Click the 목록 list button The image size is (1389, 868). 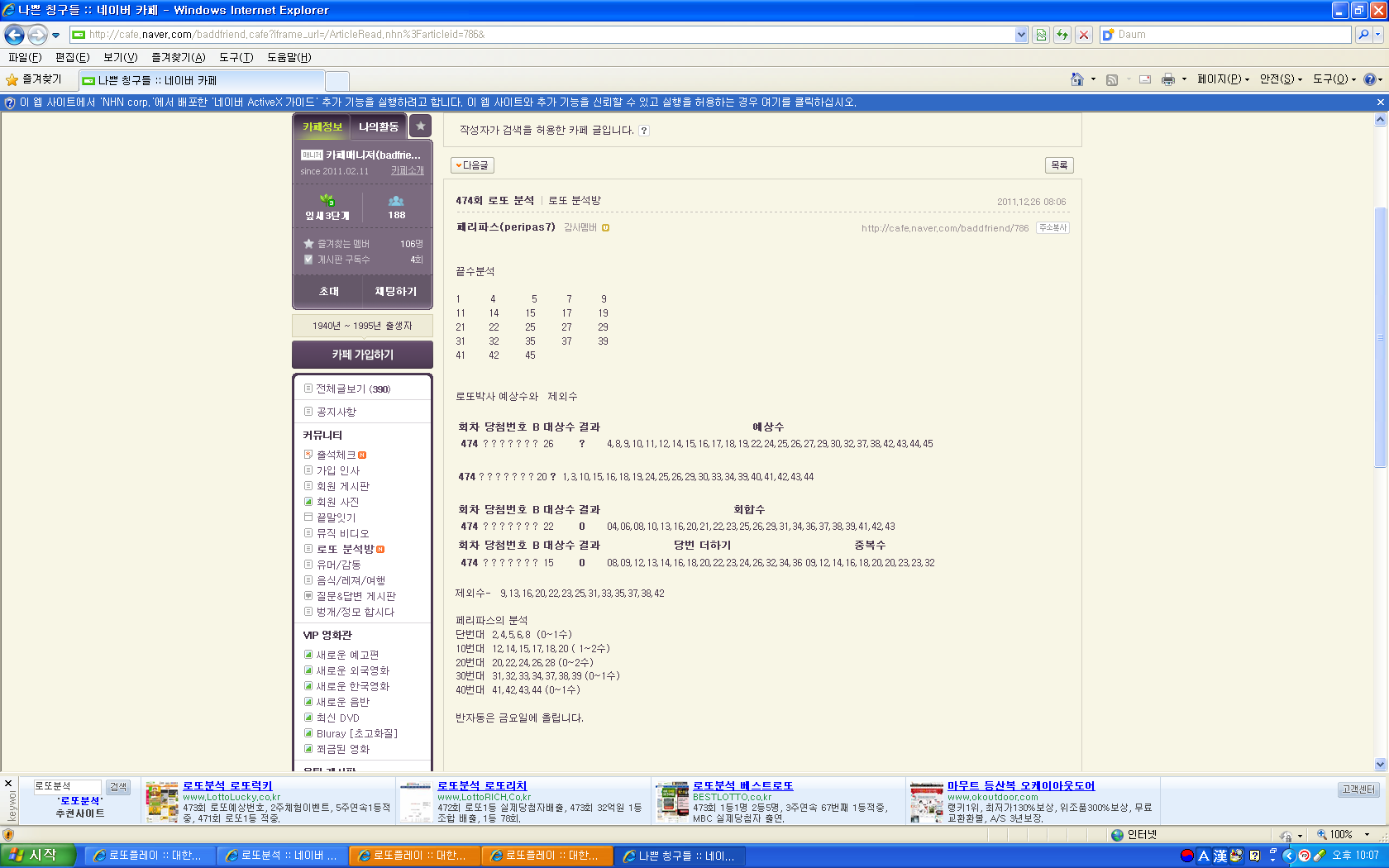tap(1059, 165)
